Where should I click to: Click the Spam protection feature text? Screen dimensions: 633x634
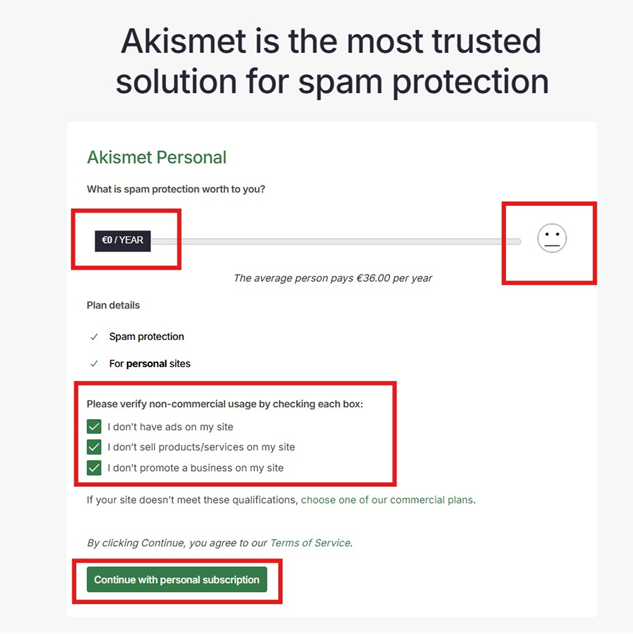pos(146,336)
